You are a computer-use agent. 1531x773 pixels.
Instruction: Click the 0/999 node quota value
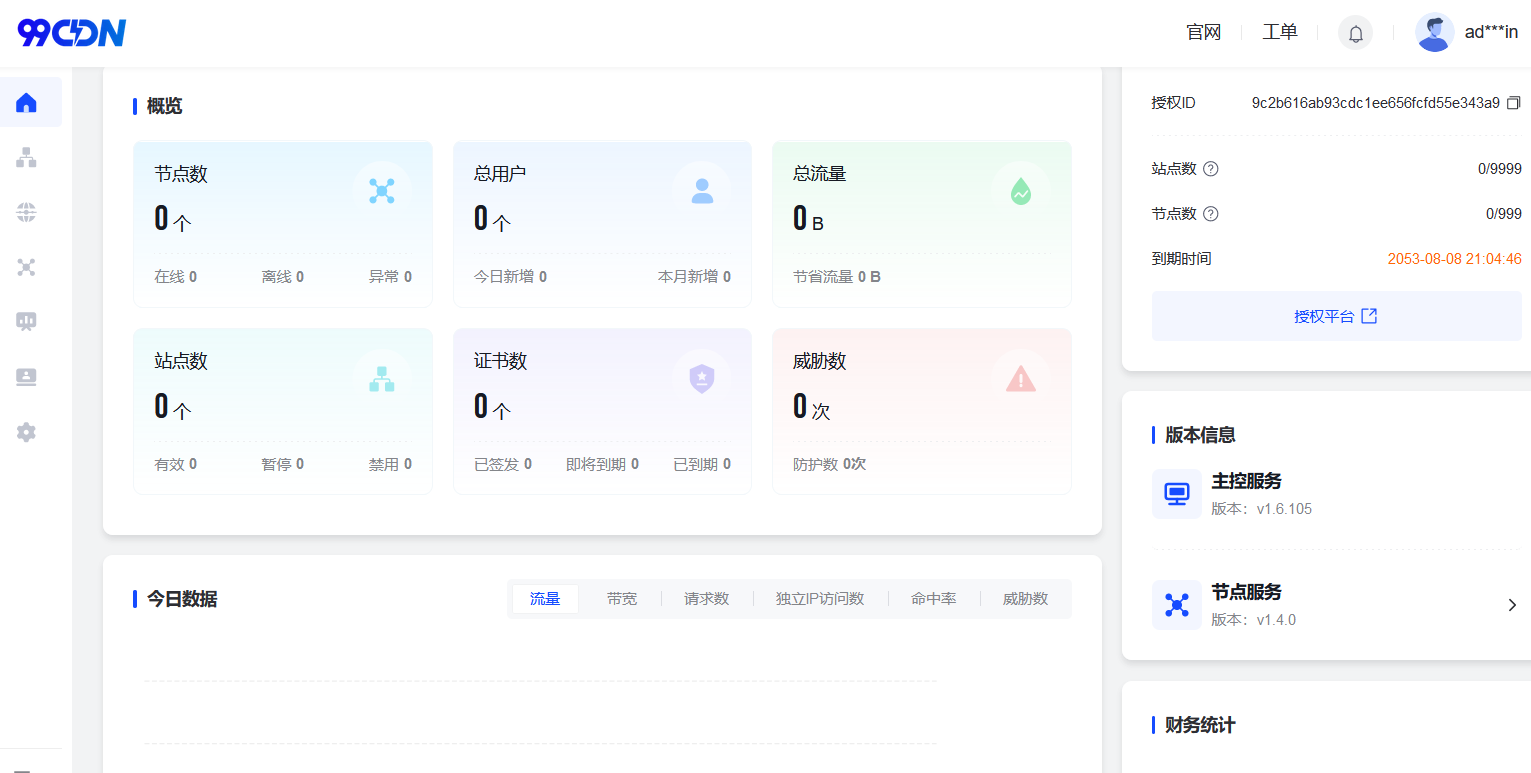pyautogui.click(x=1504, y=214)
